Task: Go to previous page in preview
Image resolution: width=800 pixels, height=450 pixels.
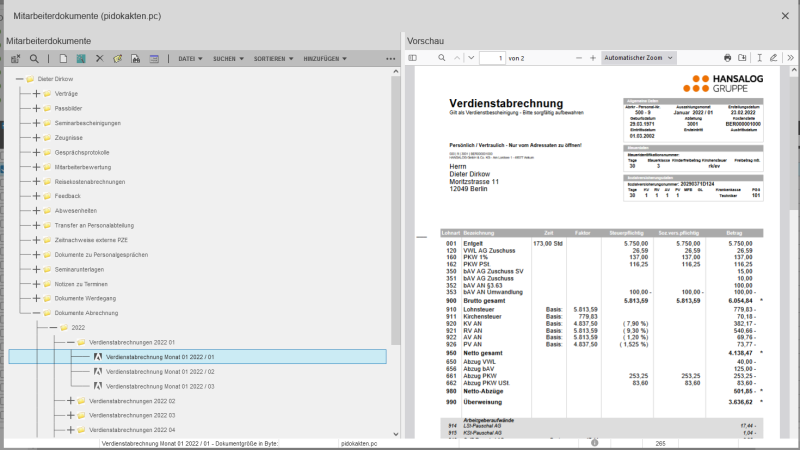Action: coord(457,58)
